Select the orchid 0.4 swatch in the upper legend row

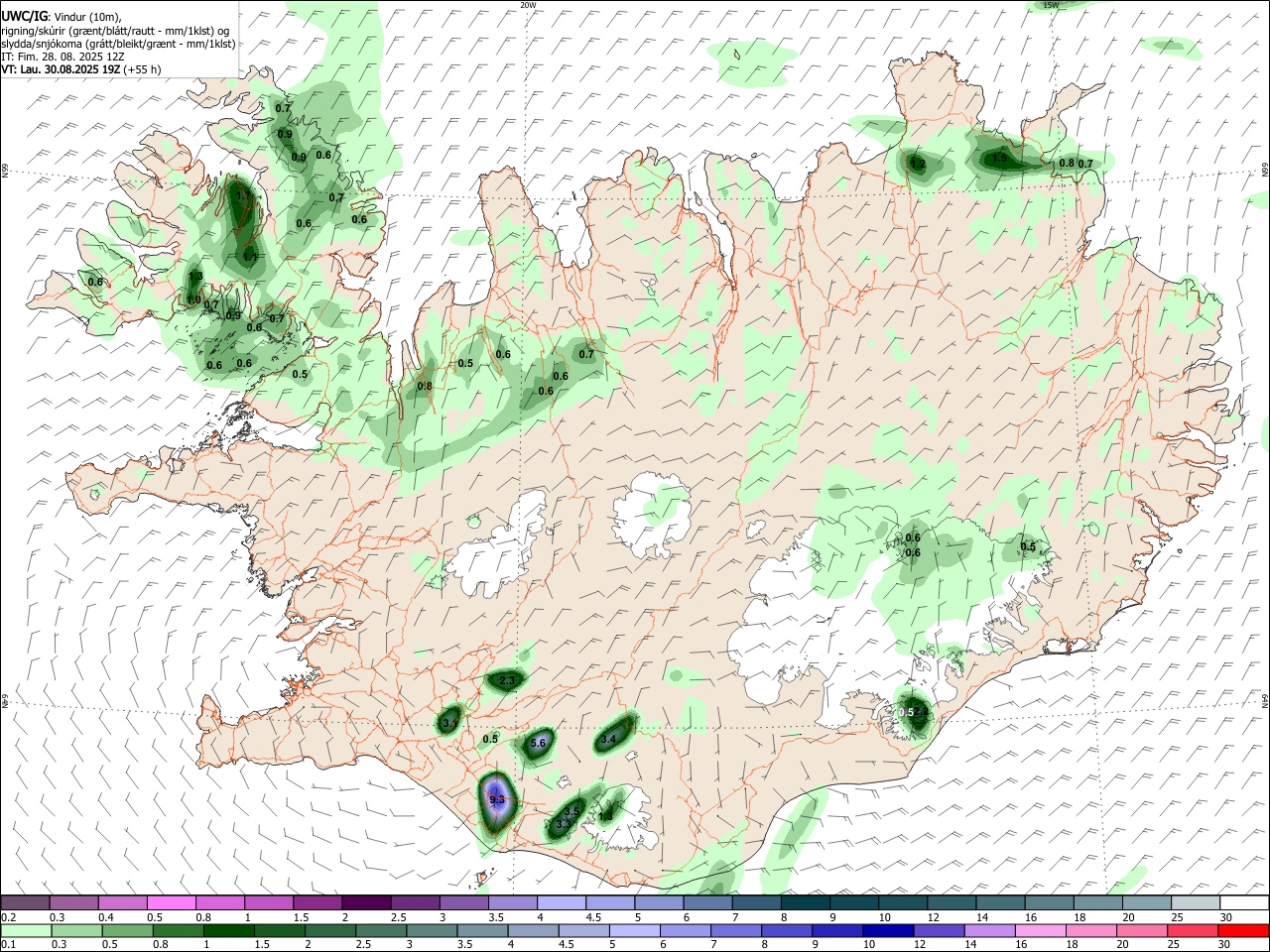(122, 902)
